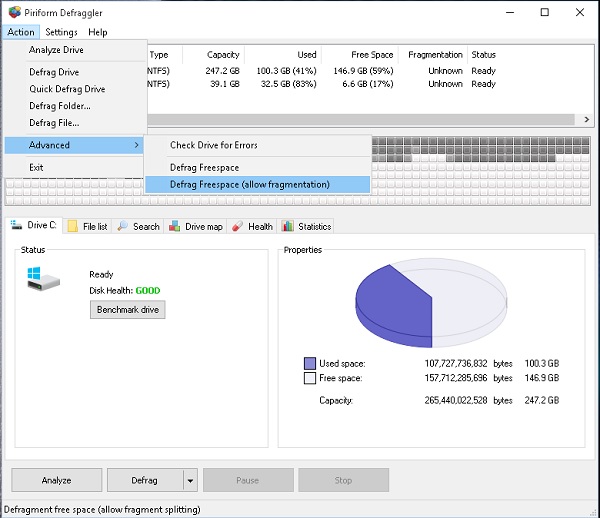Switch to the File list tab
Viewport: 600px width, 518px height.
[x=88, y=226]
